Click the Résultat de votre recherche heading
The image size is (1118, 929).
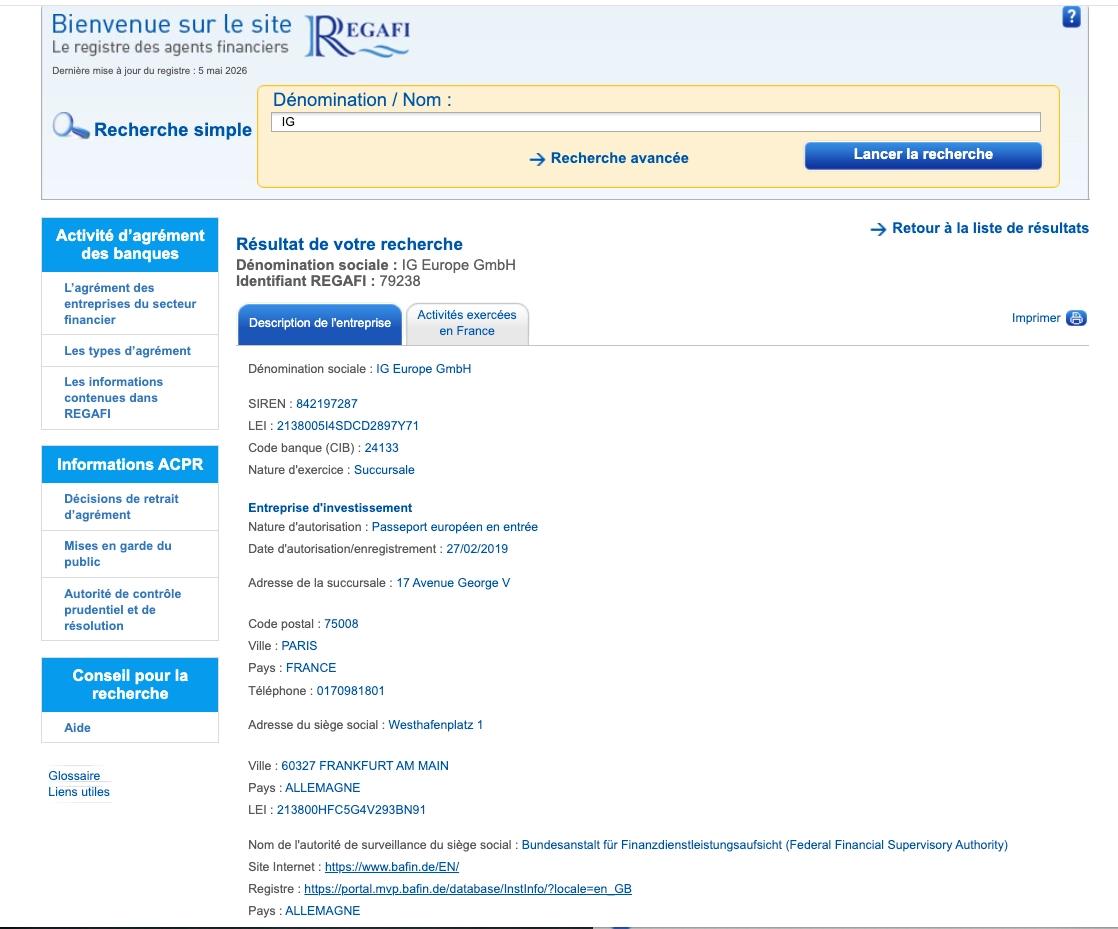click(349, 244)
